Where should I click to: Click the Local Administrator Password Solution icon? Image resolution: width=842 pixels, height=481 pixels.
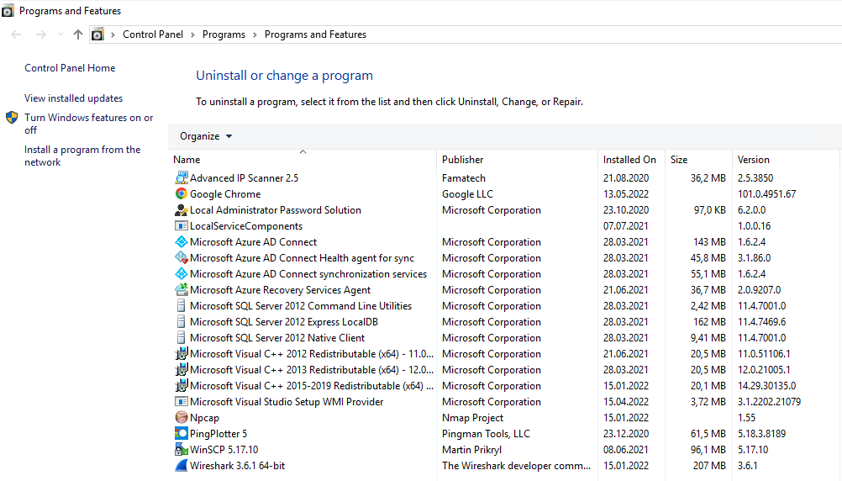point(182,210)
